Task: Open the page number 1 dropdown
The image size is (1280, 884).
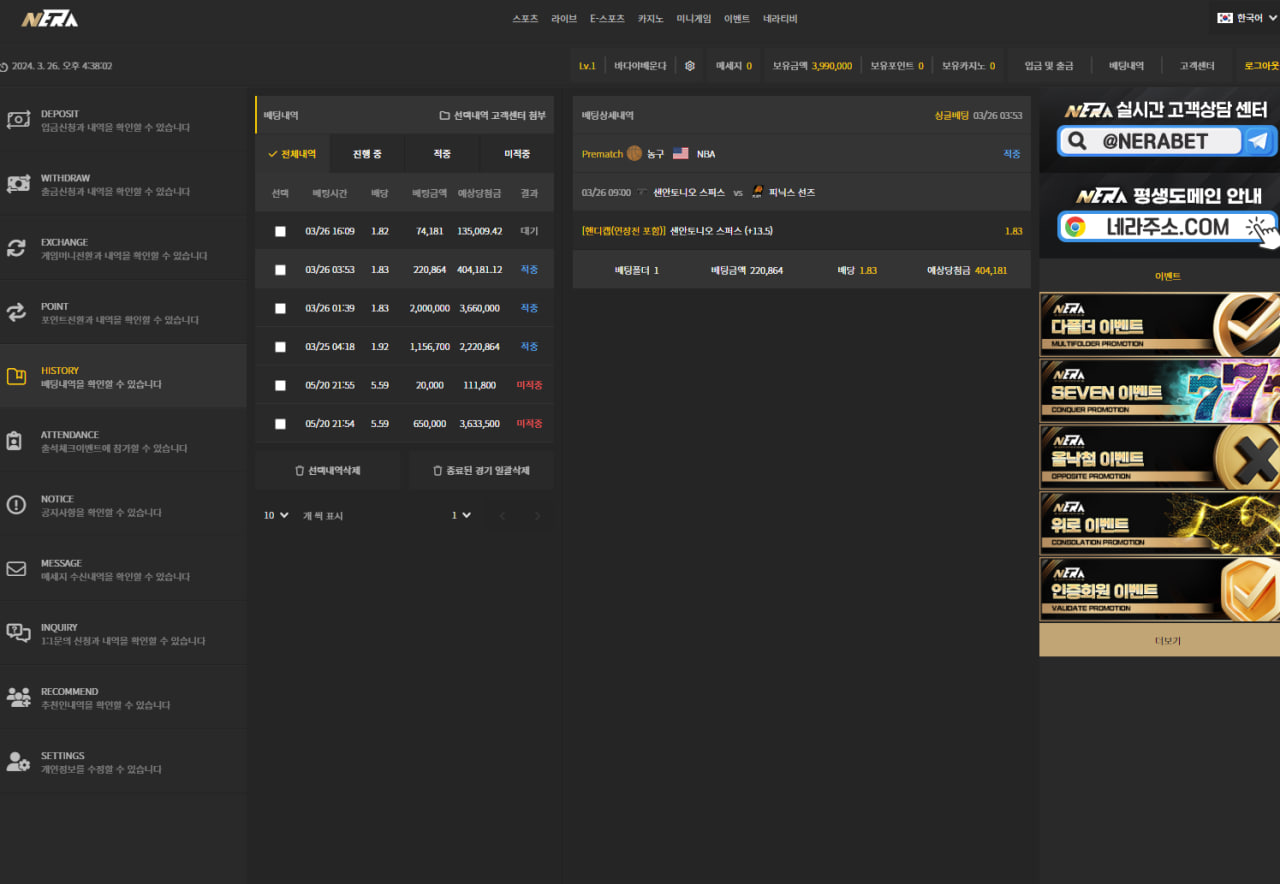Action: click(x=461, y=516)
